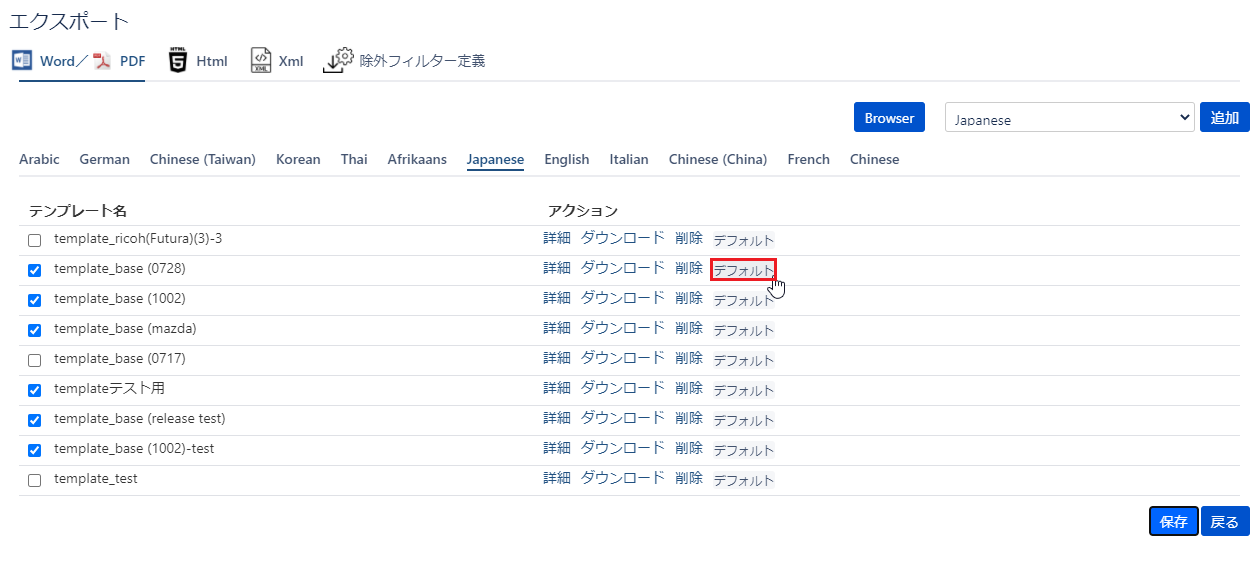Open the Japanese language dropdown
This screenshot has width=1259, height=576.
(1069, 118)
